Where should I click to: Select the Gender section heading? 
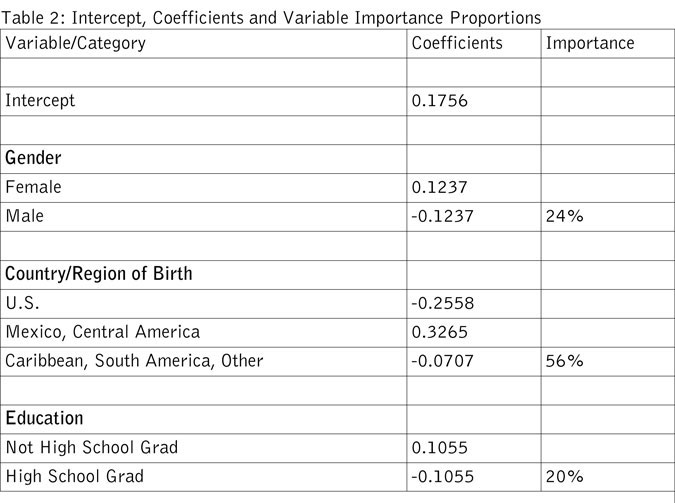36,159
